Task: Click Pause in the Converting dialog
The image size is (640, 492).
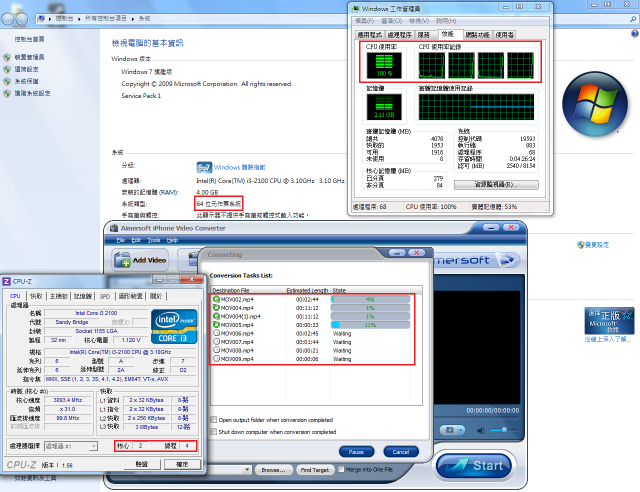Action: 356,452
